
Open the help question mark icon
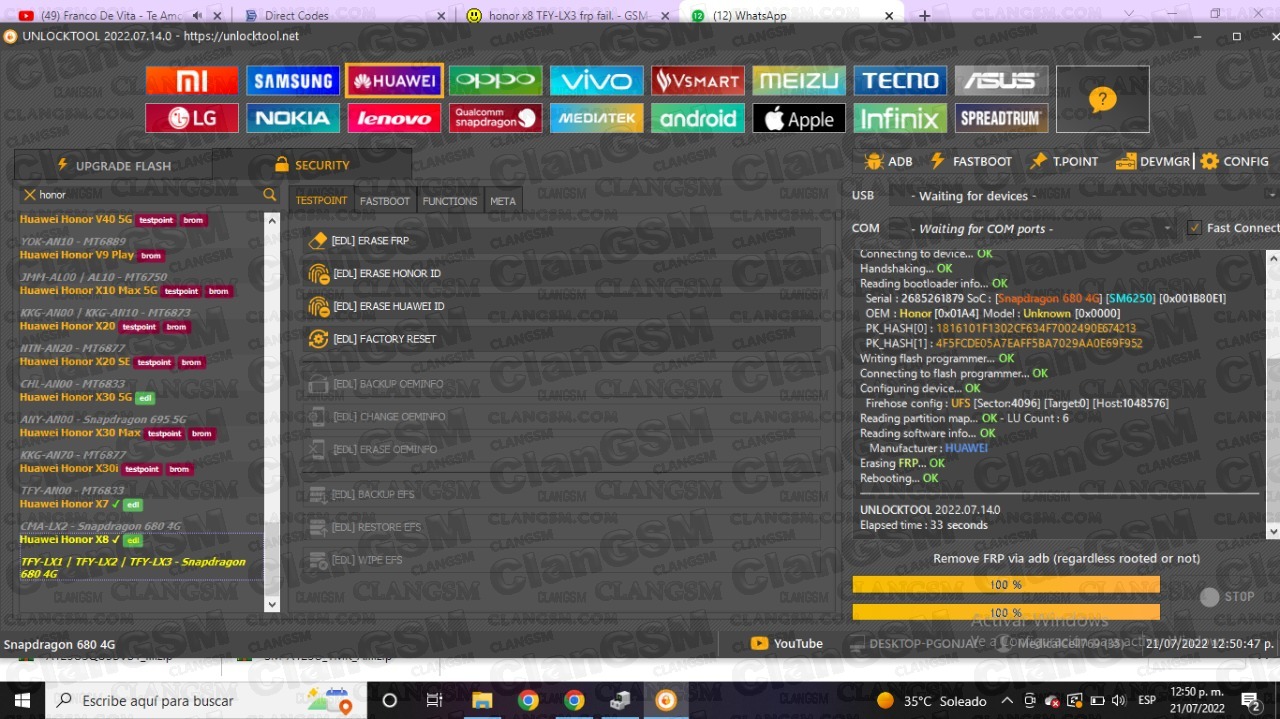pyautogui.click(x=1102, y=99)
